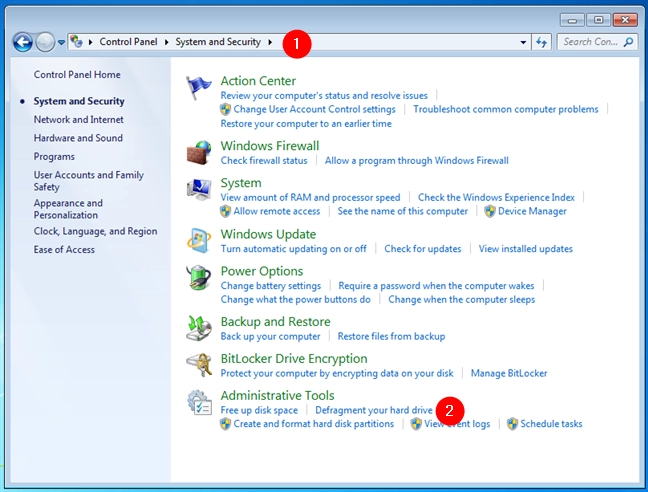Select System and Security in sidebar

pyautogui.click(x=79, y=101)
